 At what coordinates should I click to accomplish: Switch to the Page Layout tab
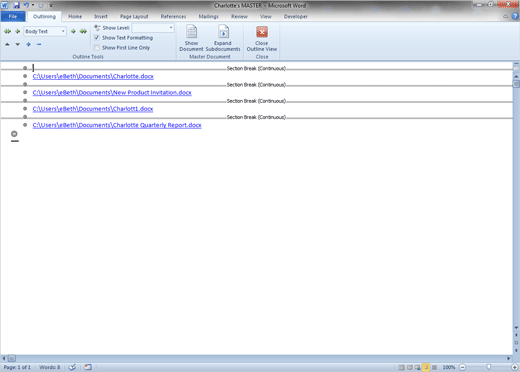[134, 16]
